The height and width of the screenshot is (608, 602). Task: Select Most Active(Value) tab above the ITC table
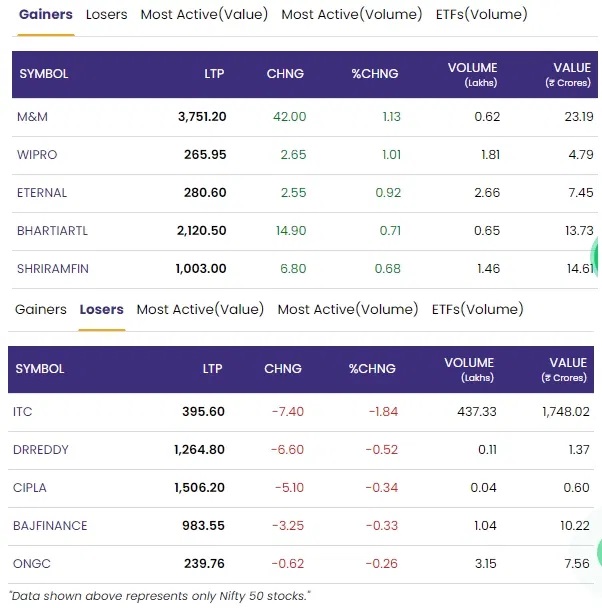click(x=200, y=310)
